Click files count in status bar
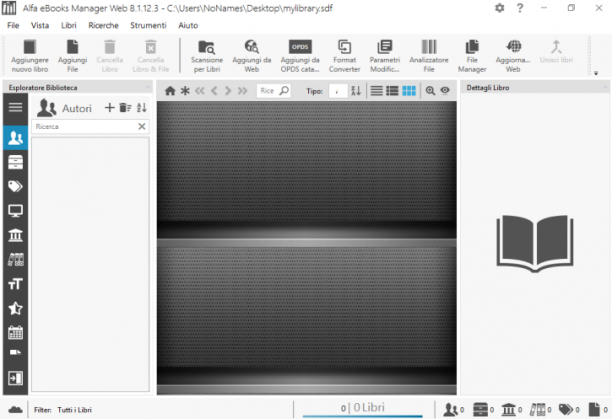Screen dimensions: 612x419 point(598,410)
